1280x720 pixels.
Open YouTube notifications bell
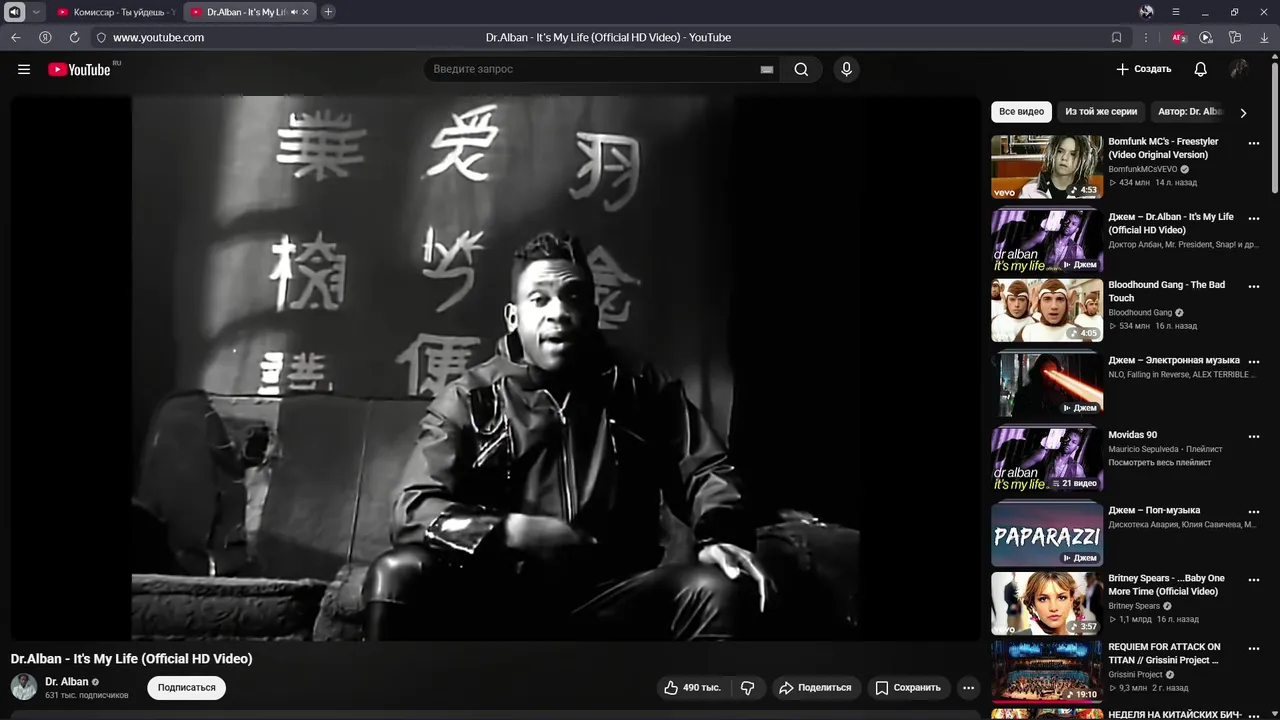1200,69
